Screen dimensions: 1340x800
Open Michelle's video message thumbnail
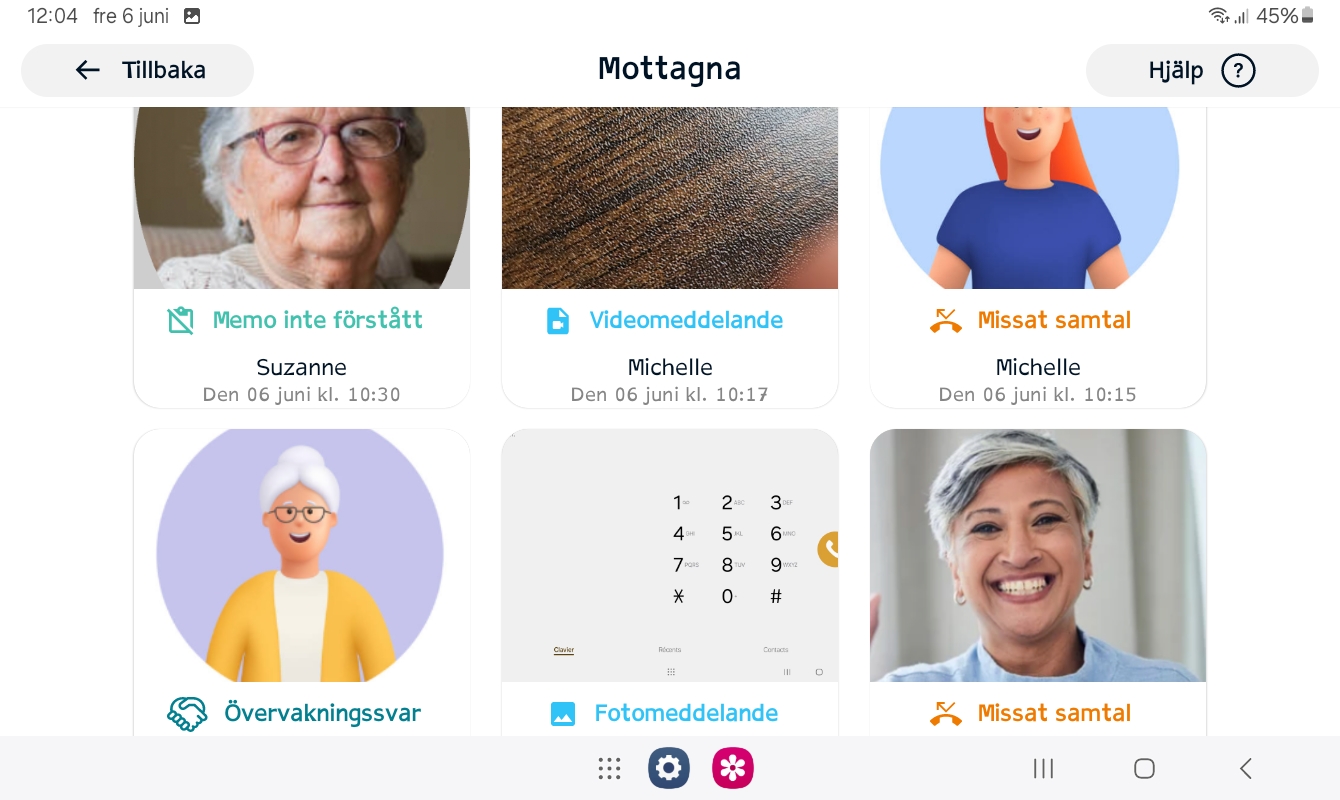[670, 198]
